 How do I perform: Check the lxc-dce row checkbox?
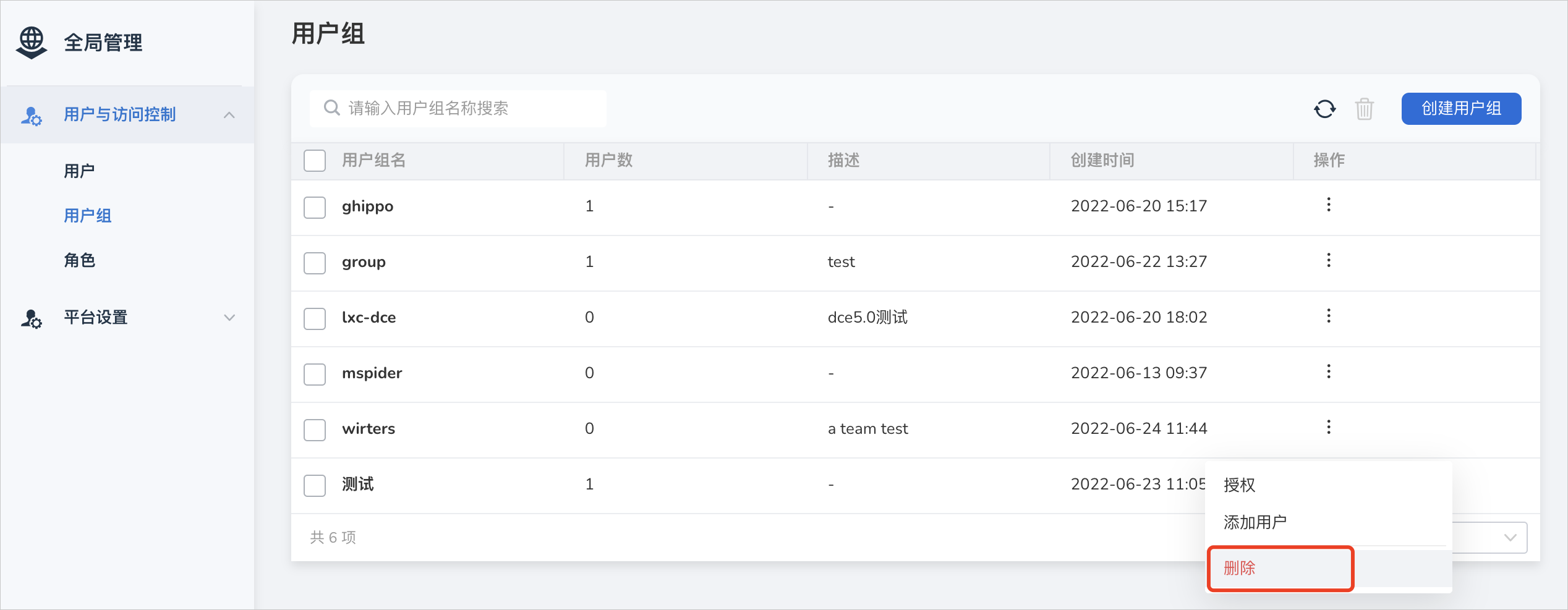(315, 319)
